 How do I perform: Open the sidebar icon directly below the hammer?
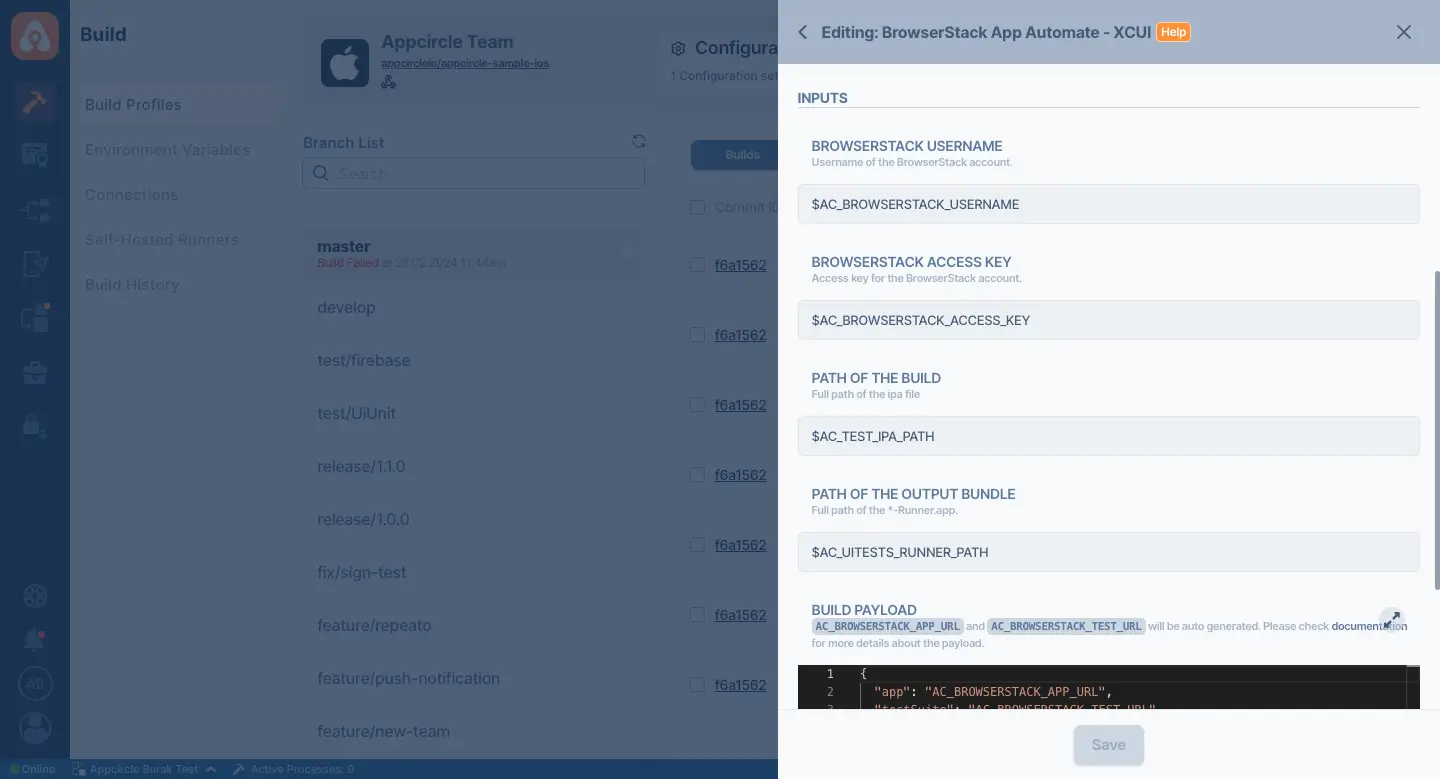pos(35,155)
